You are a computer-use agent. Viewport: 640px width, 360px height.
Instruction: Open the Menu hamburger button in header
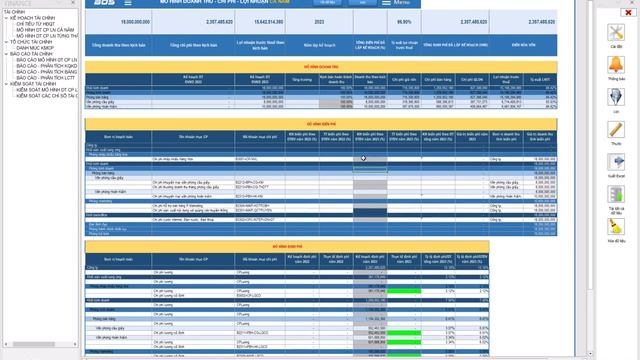[x=396, y=3]
